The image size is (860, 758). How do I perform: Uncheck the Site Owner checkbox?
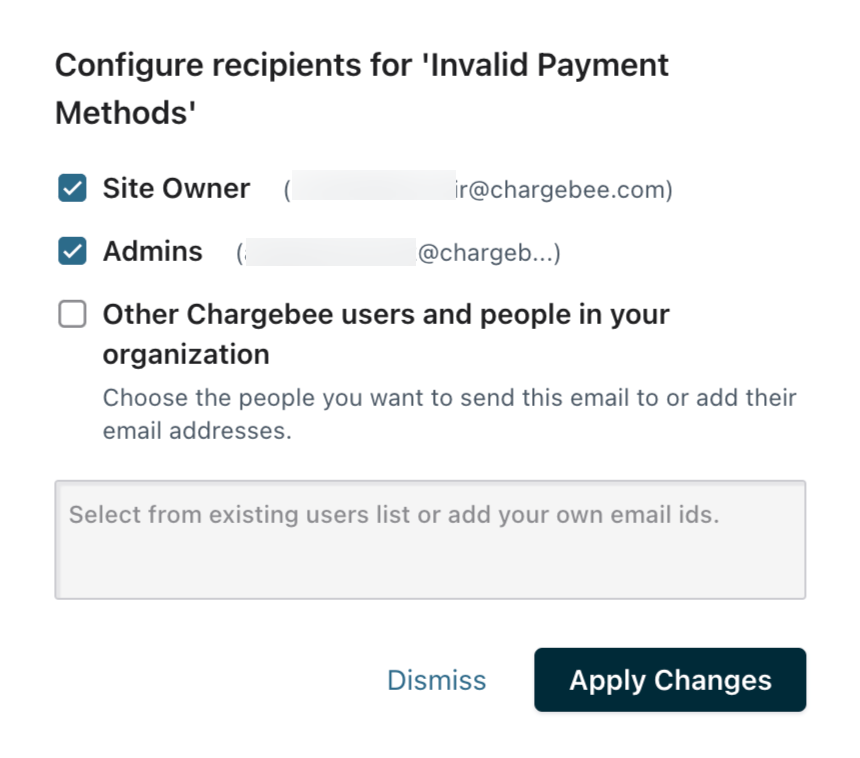72,188
